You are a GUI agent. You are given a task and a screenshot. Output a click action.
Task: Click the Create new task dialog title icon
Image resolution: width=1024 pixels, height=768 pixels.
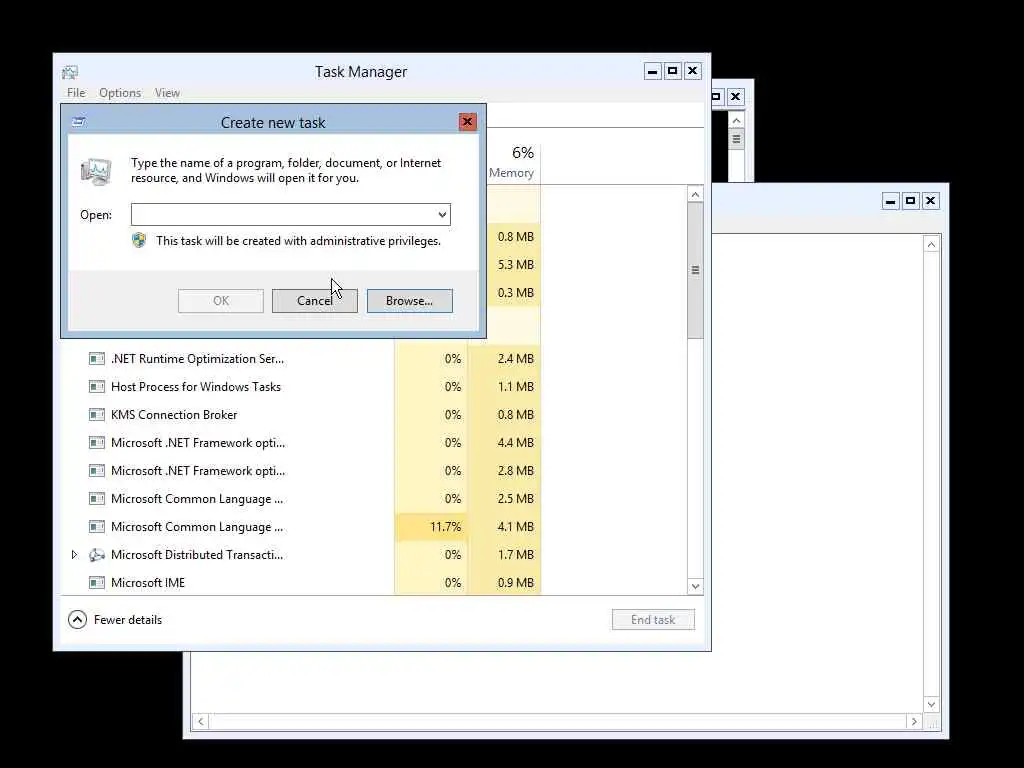point(79,121)
